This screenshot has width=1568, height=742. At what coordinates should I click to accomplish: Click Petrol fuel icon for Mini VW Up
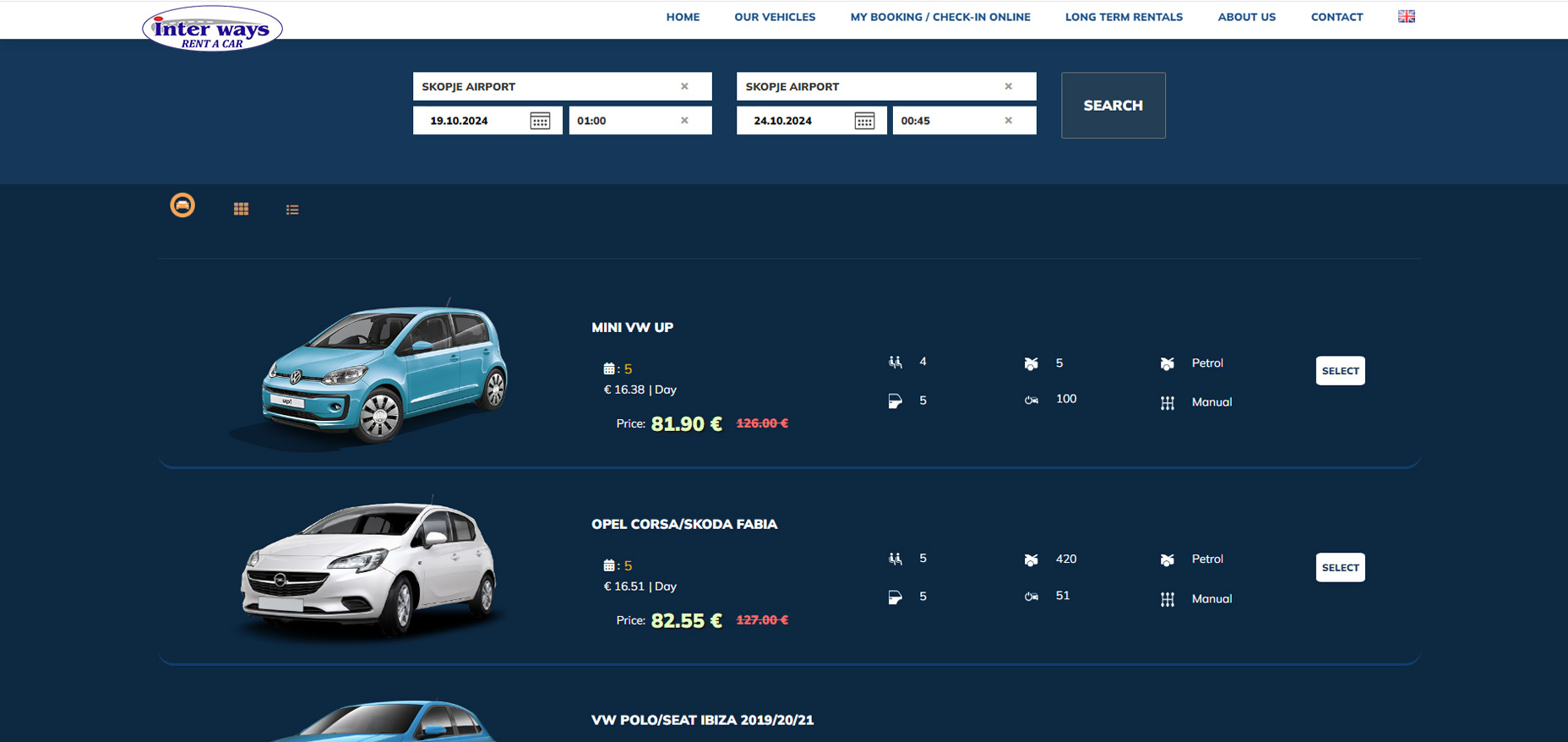tap(1168, 363)
